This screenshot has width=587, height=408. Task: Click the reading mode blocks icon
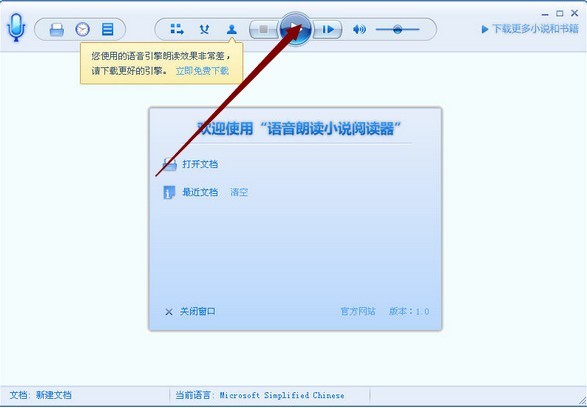coord(177,29)
